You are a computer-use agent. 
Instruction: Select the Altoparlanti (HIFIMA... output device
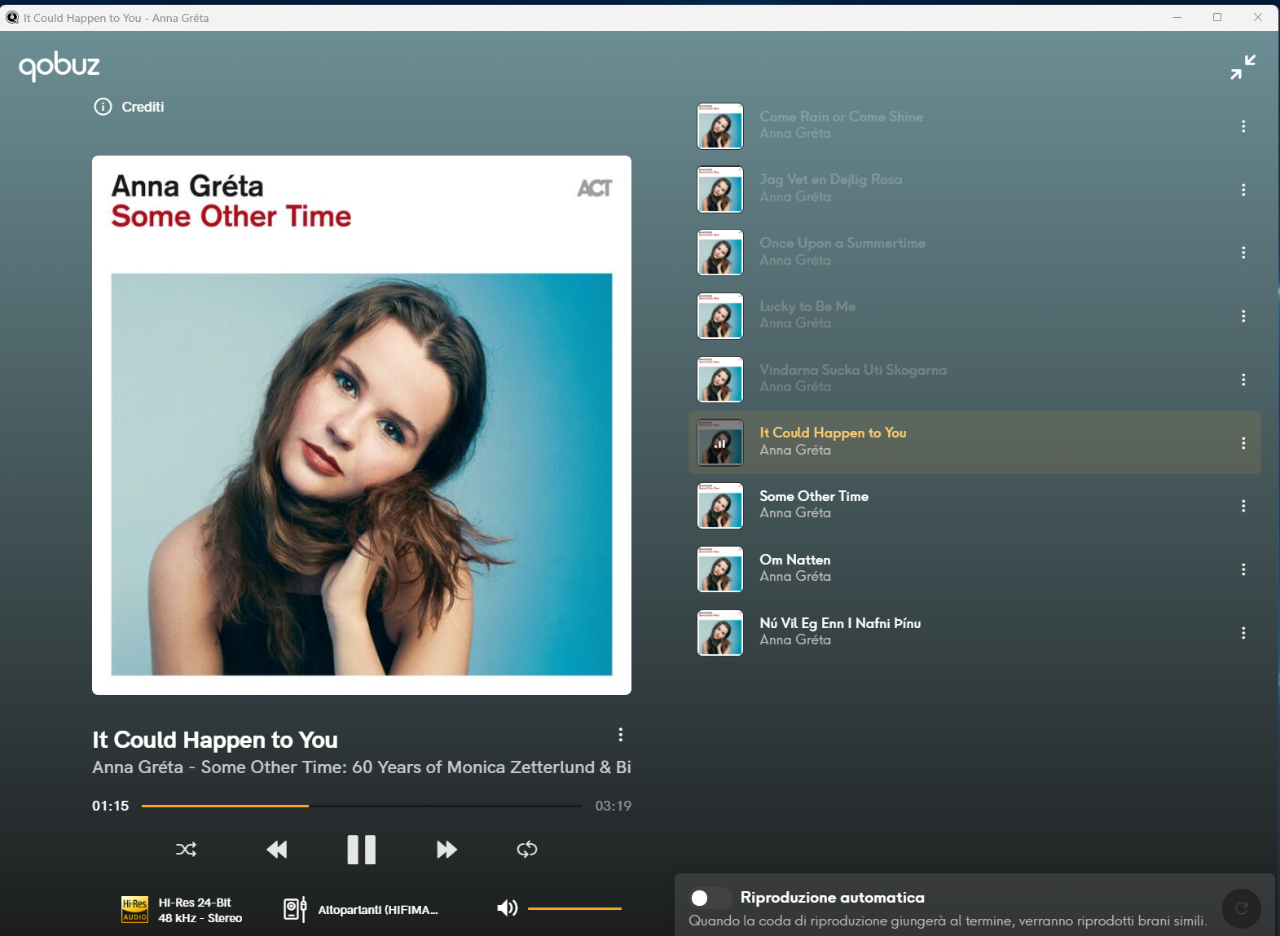pyautogui.click(x=378, y=910)
